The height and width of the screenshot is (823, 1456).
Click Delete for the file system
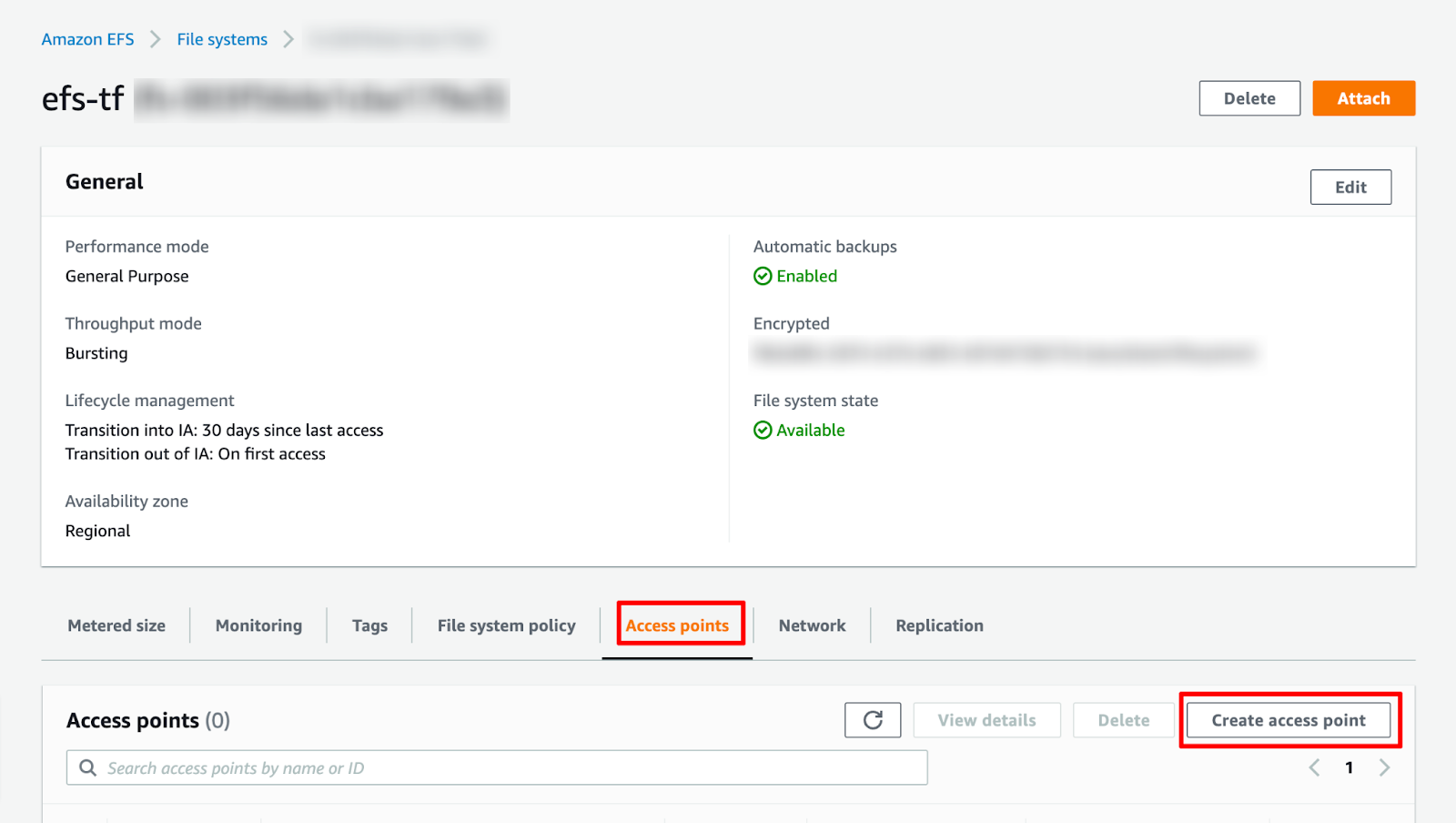click(x=1249, y=98)
